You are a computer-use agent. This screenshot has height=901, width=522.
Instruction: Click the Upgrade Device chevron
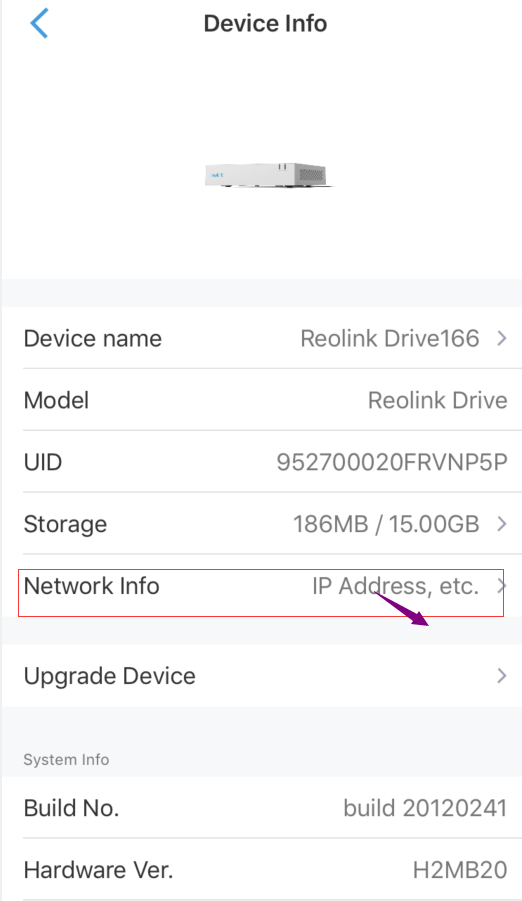(501, 676)
